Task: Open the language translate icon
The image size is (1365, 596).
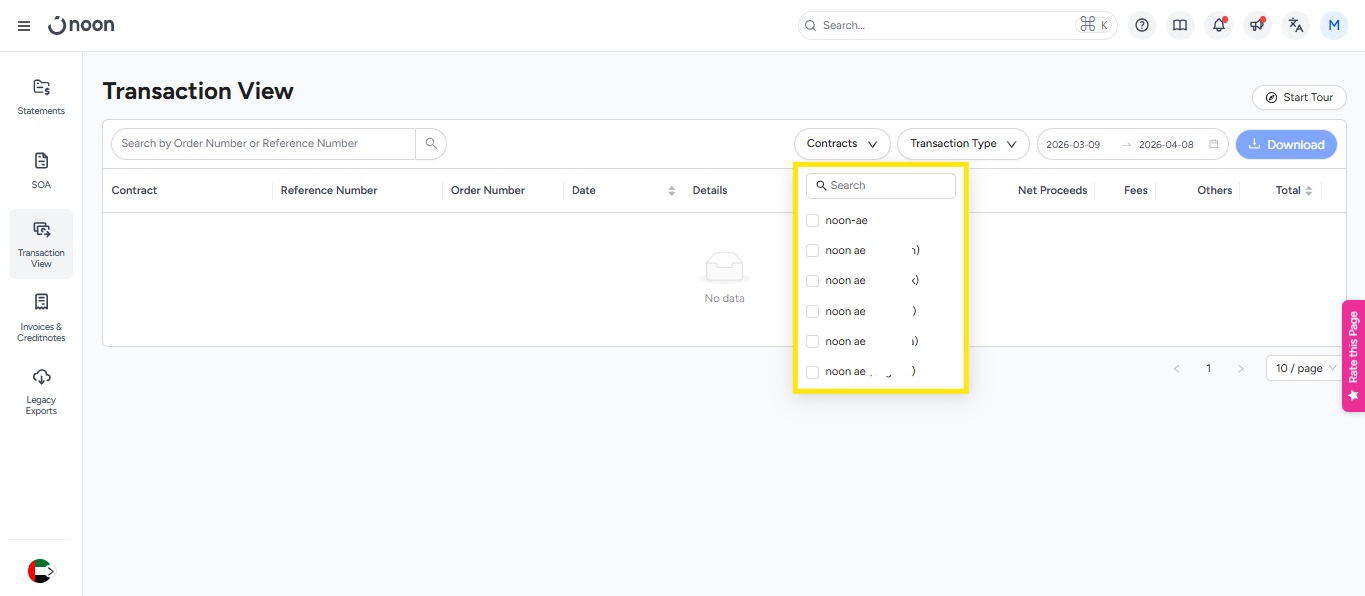Action: click(1296, 26)
